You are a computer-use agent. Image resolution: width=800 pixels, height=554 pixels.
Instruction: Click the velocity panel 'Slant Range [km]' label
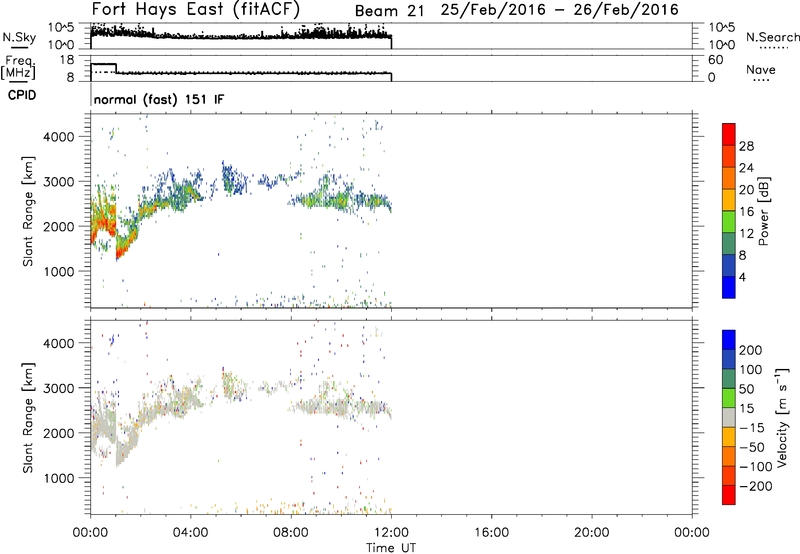tap(28, 417)
